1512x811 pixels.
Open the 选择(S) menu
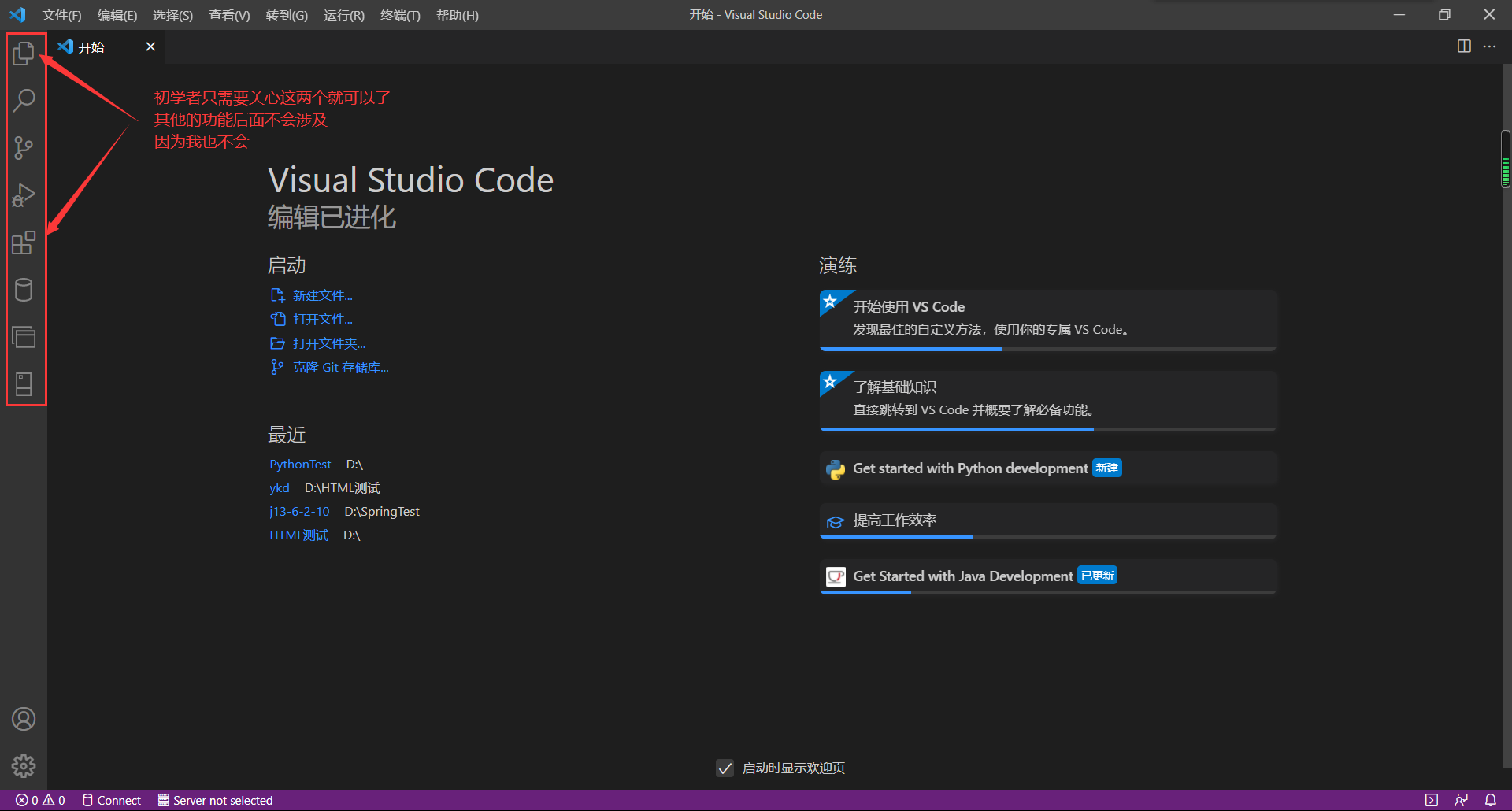[x=172, y=15]
